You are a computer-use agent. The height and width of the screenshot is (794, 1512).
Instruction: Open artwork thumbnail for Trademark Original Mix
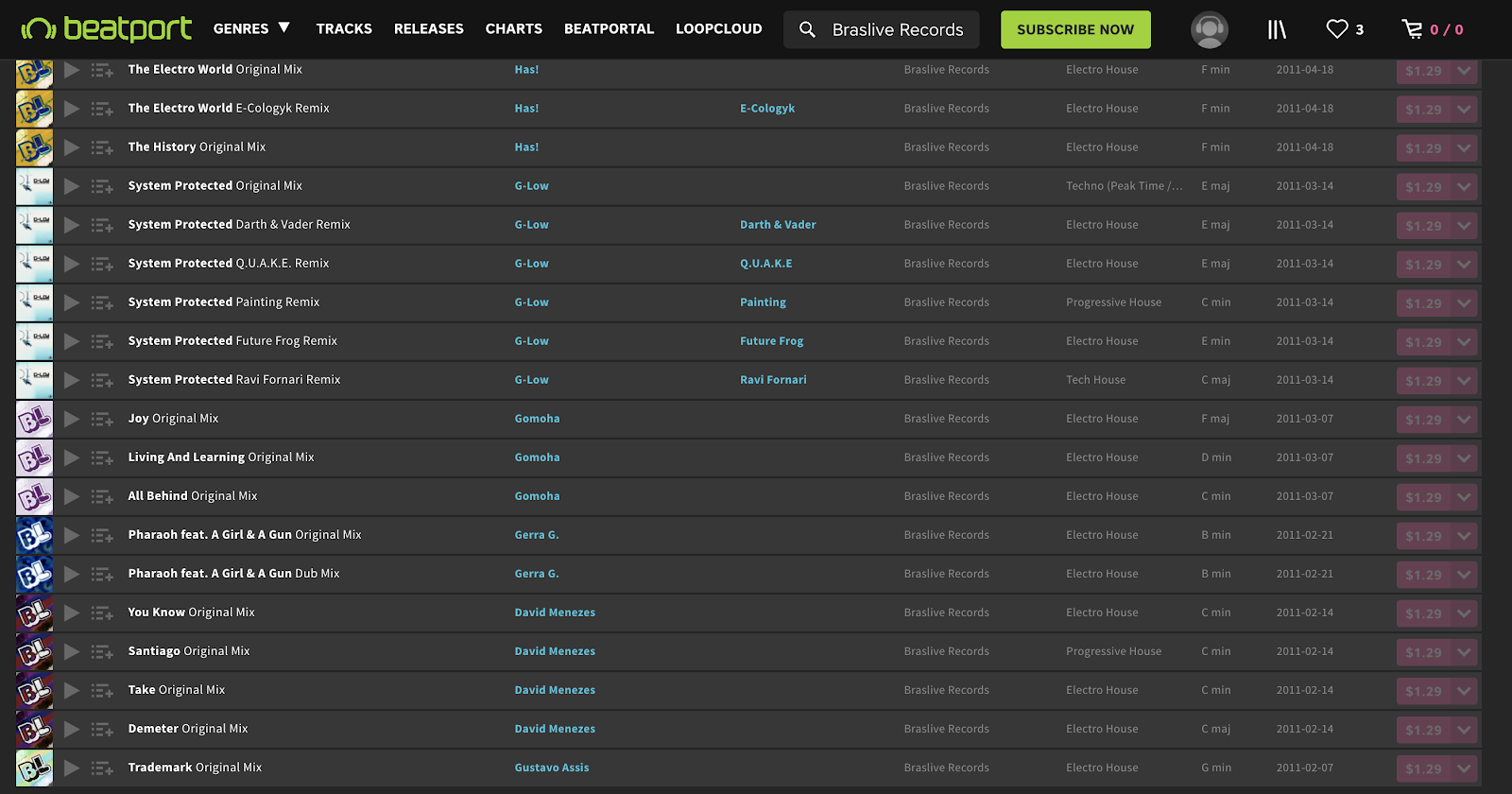tap(34, 768)
